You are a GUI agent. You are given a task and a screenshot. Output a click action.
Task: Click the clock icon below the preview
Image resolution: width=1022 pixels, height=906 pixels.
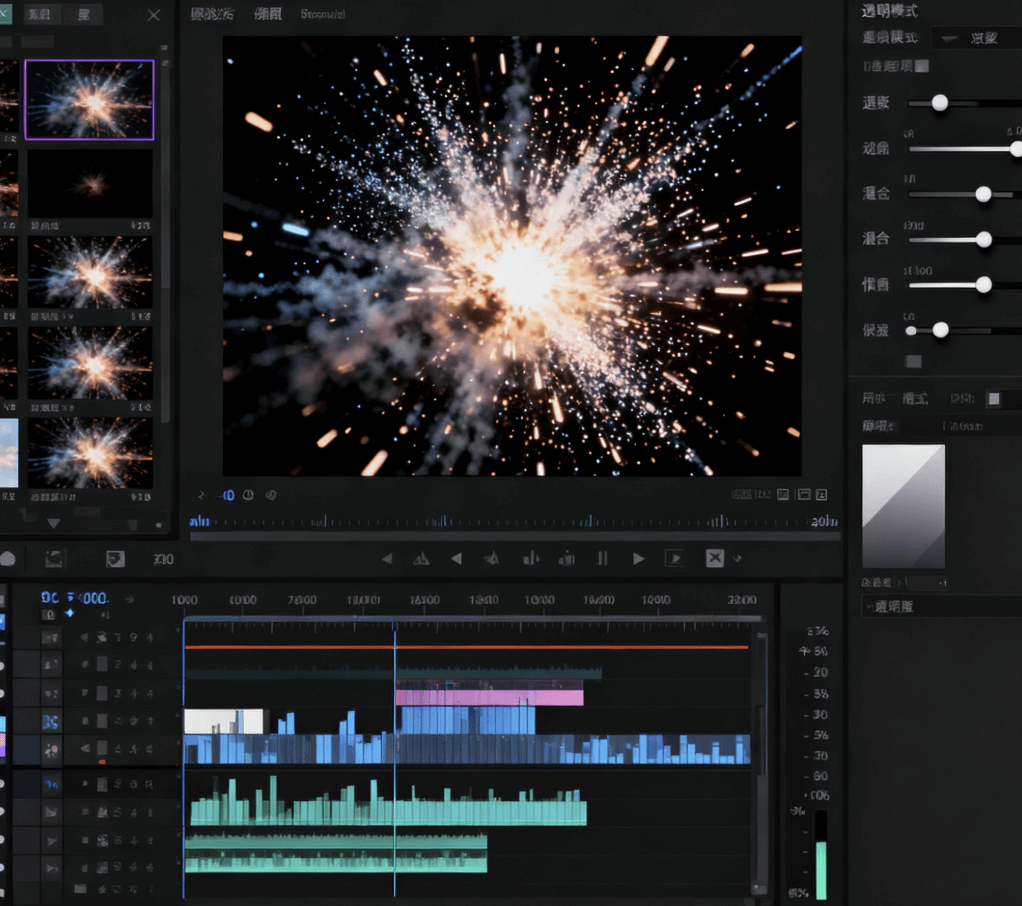(248, 495)
